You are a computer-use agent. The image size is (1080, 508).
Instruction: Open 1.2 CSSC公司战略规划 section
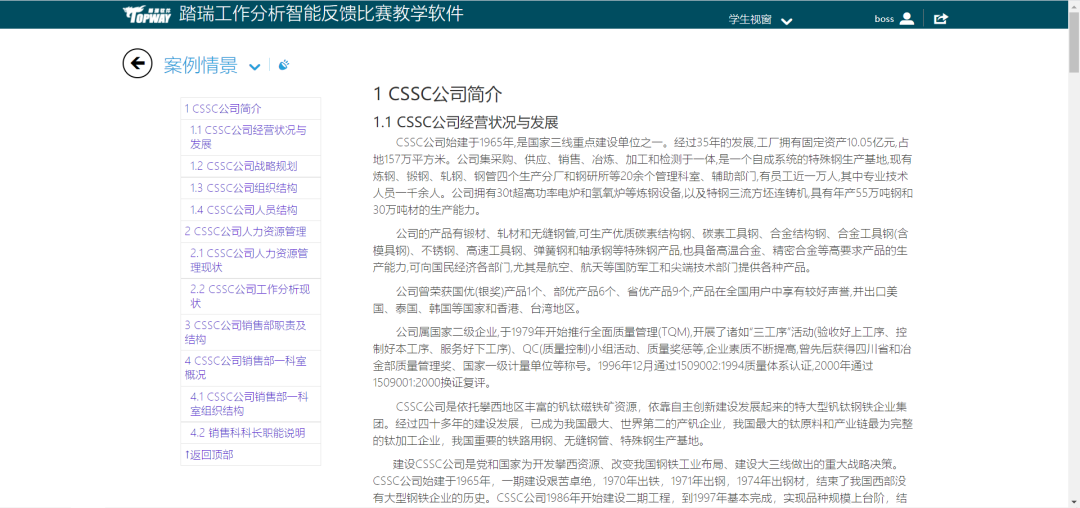pyautogui.click(x=244, y=165)
